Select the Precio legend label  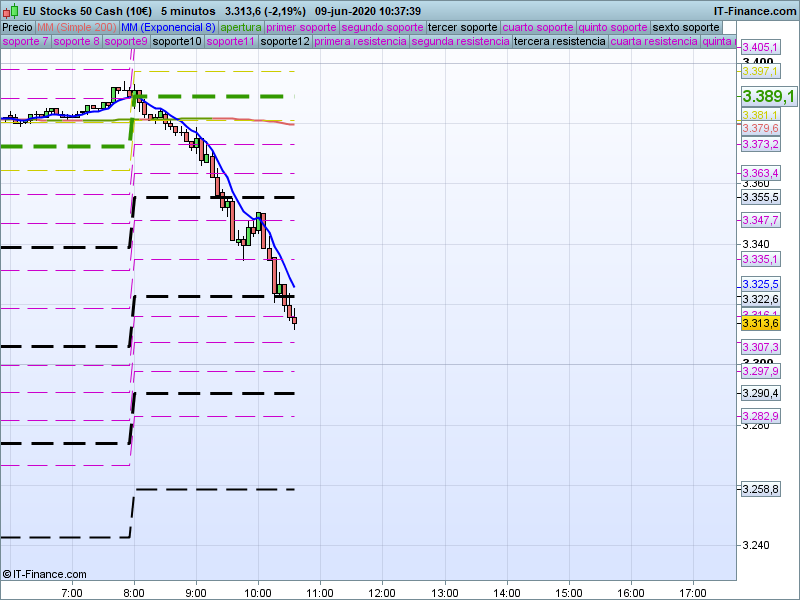click(x=17, y=27)
